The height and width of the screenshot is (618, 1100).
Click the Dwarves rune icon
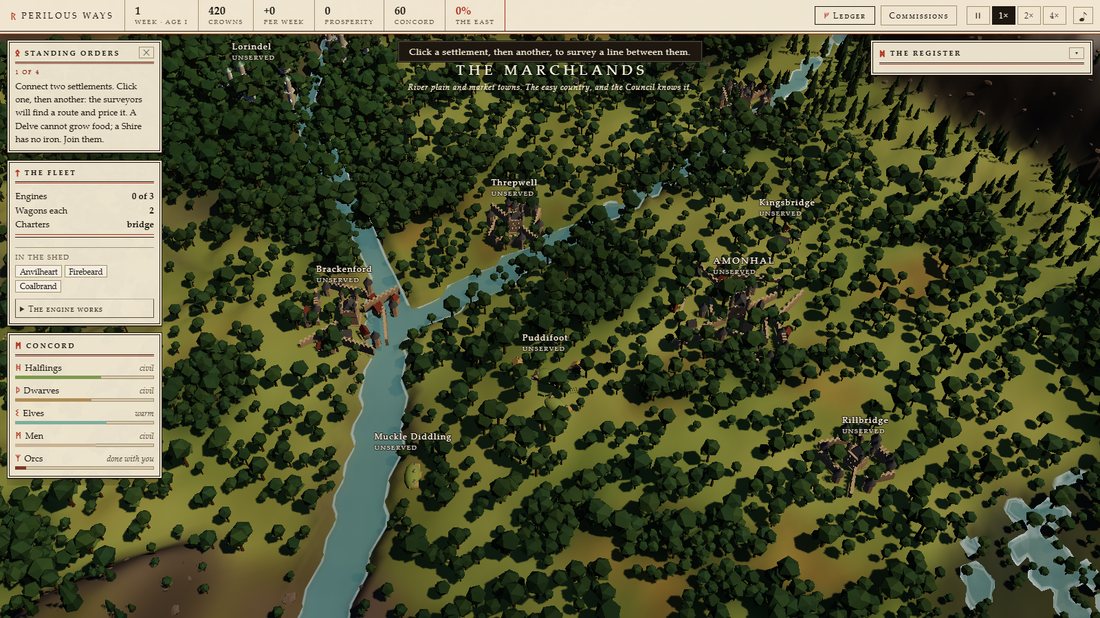pos(18,390)
